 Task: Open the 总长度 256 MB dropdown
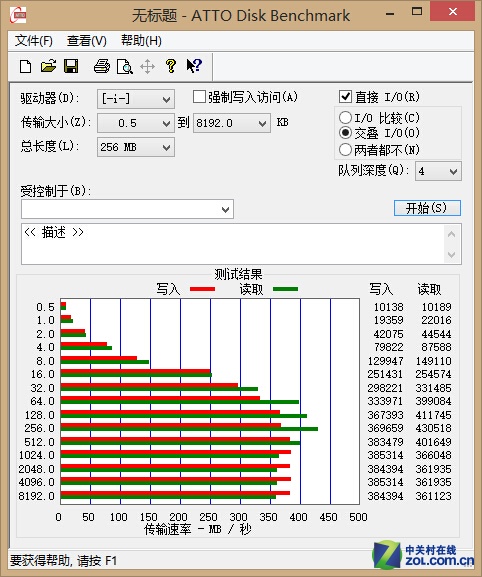click(136, 147)
